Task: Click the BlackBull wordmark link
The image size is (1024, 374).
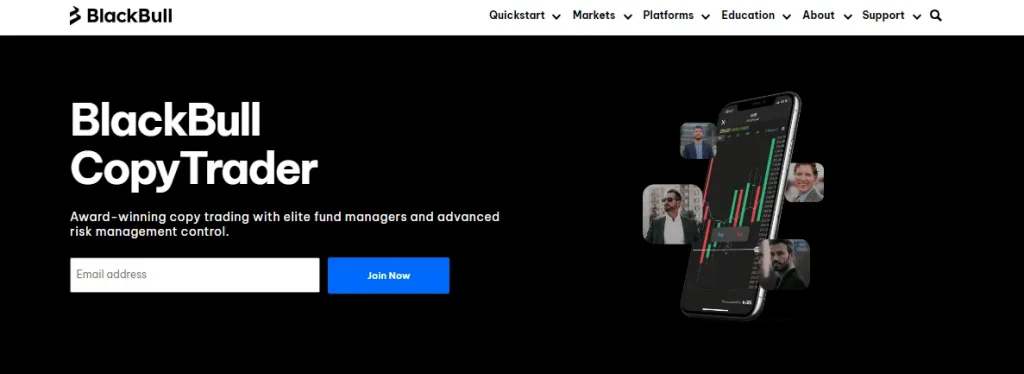Action: click(x=129, y=16)
